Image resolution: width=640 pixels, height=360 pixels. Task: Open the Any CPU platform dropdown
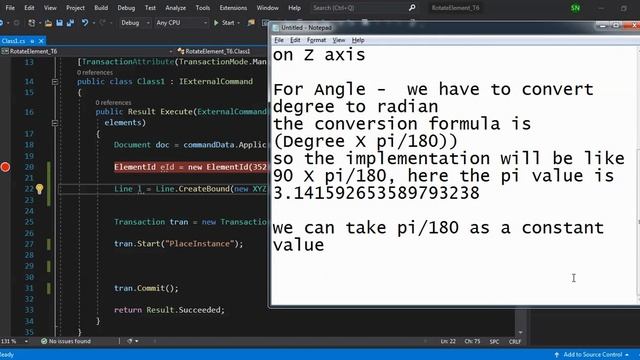[x=182, y=23]
